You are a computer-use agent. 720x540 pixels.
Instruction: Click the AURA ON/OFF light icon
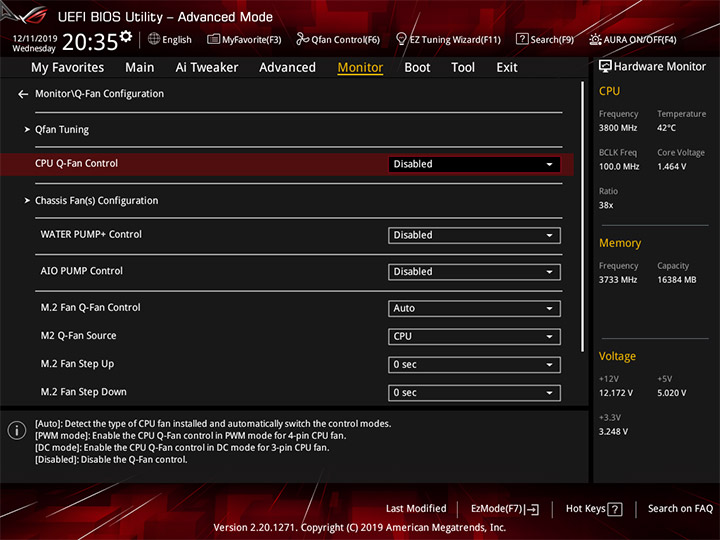point(595,39)
